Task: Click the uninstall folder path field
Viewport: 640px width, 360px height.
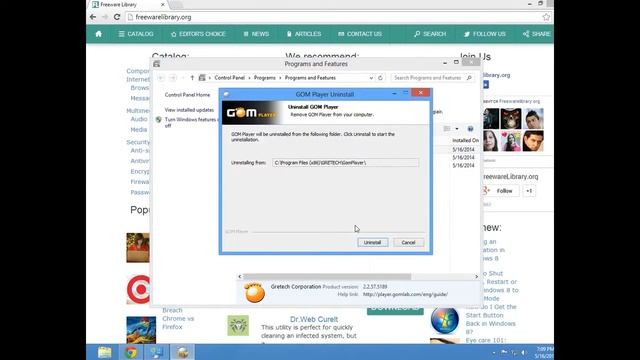Action: point(345,162)
